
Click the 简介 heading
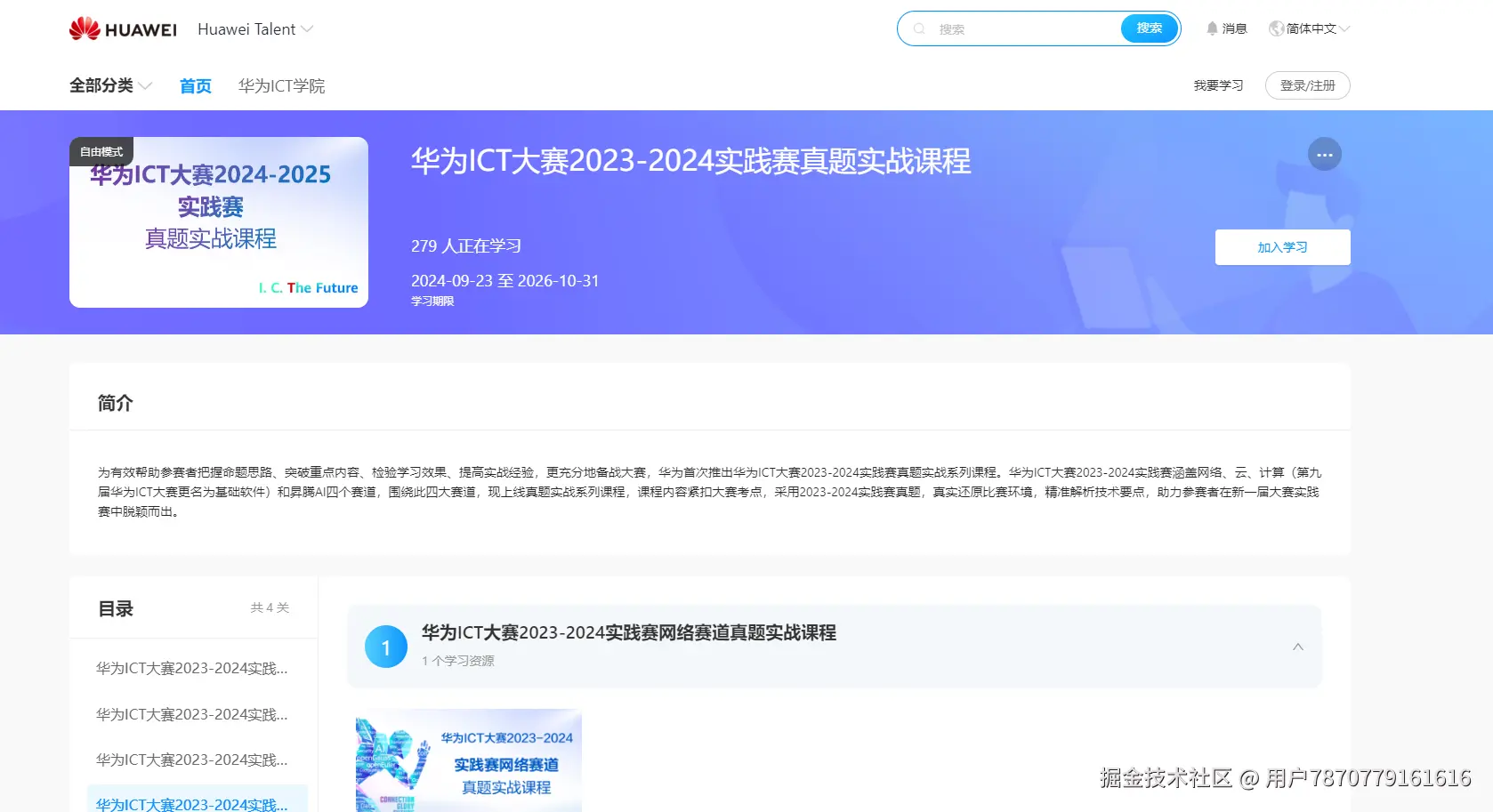[x=116, y=403]
